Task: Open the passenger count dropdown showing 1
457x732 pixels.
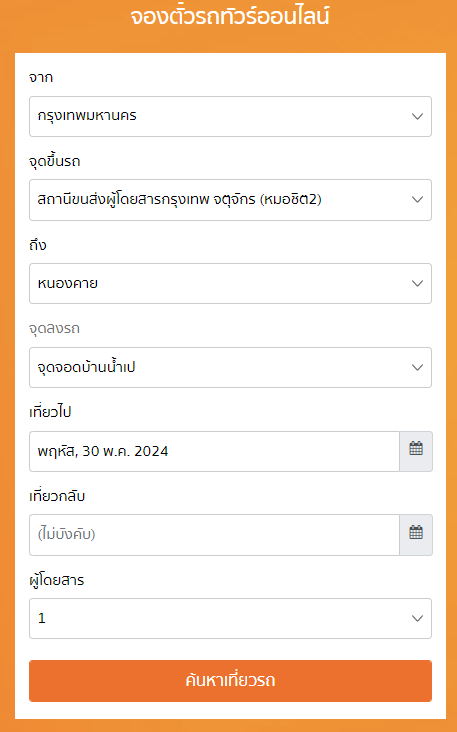Action: [230, 619]
